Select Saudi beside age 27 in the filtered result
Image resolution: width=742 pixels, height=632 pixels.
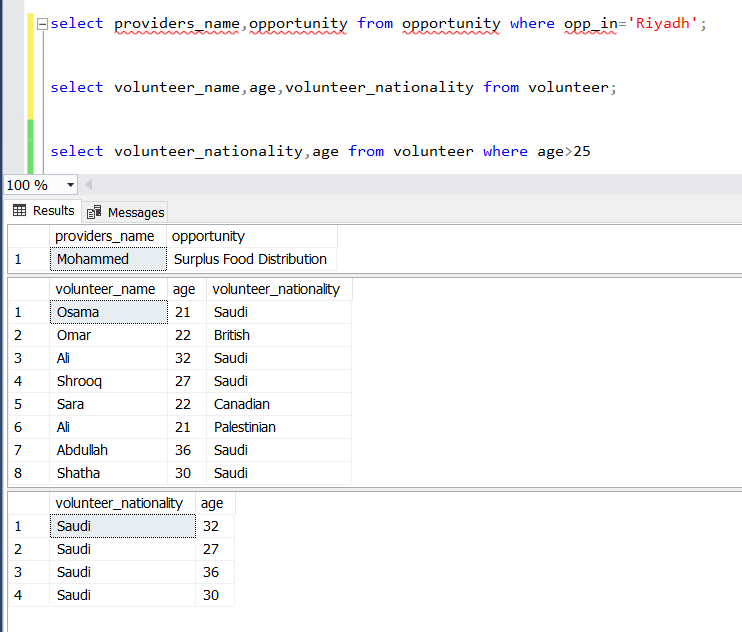[123, 550]
